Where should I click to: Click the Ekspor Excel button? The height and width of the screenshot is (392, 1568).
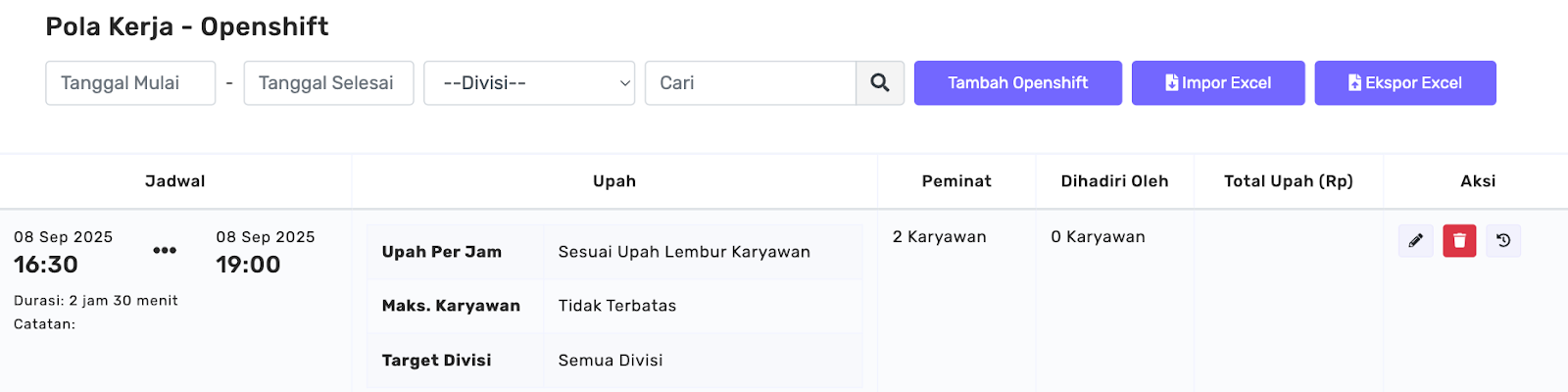point(1405,83)
